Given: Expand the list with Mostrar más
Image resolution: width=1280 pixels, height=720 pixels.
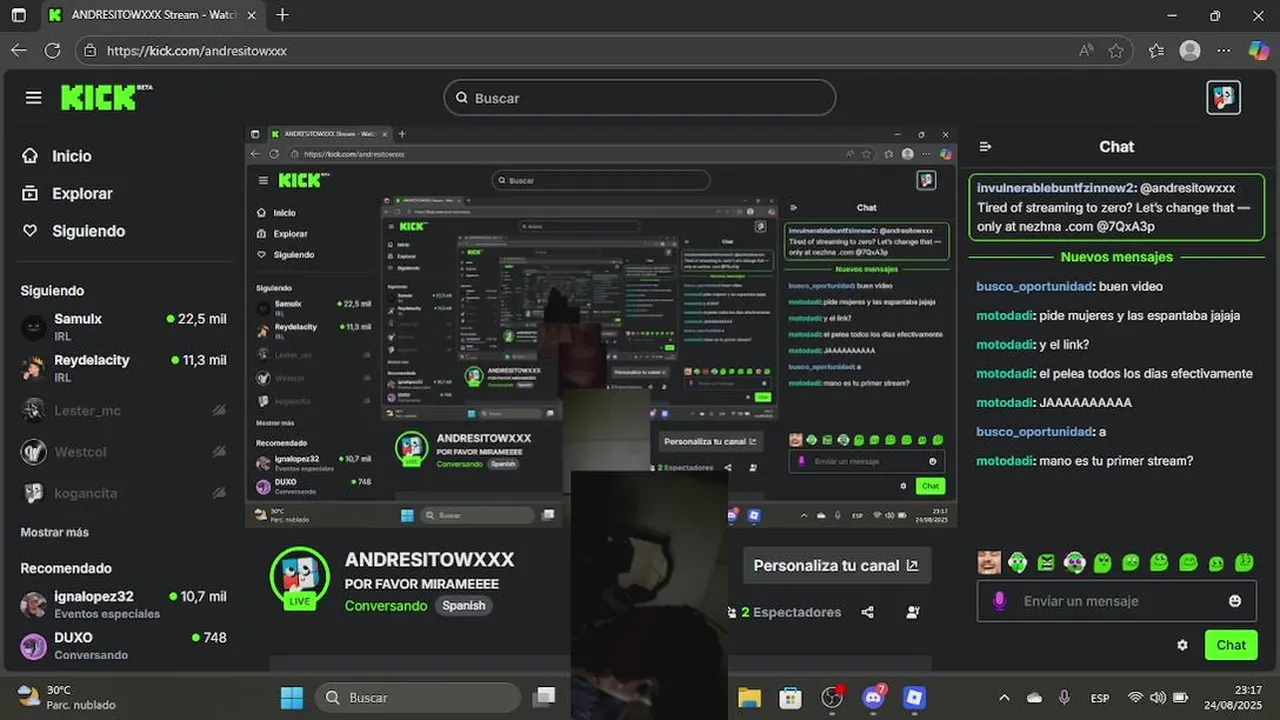Looking at the screenshot, I should click(55, 532).
